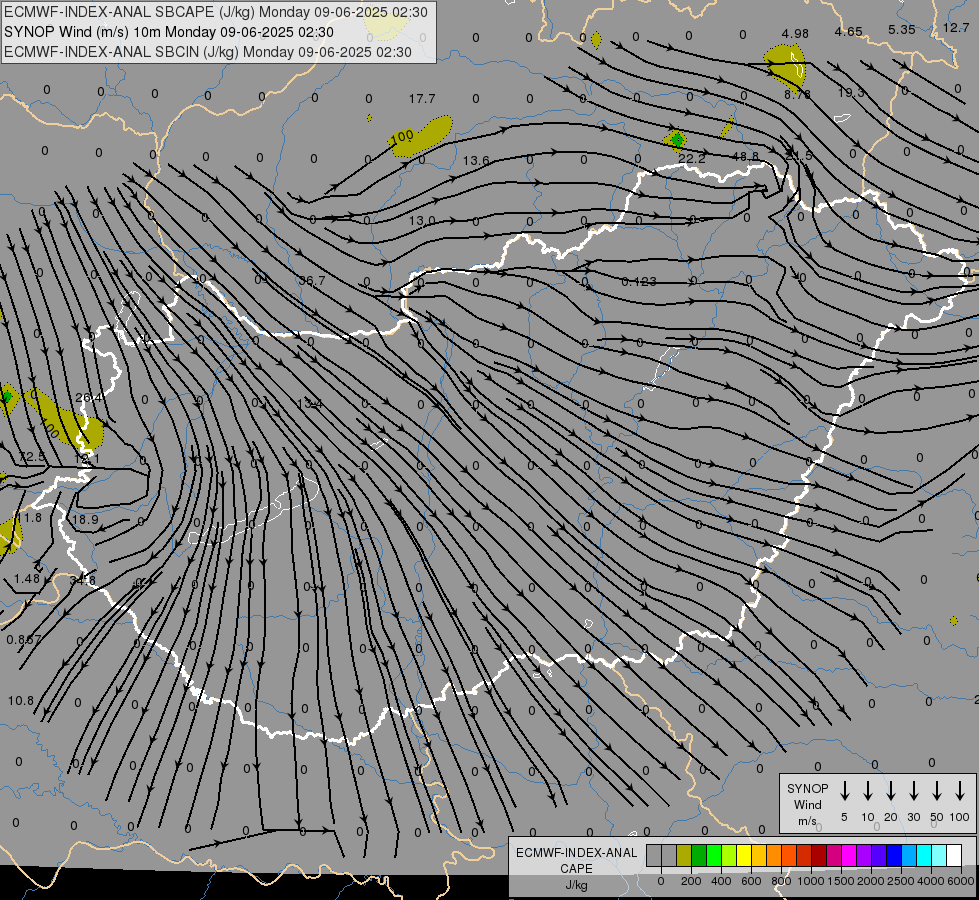The height and width of the screenshot is (900, 979).
Task: Click the ECMWF-INDEX-ANAL CAPE legend label
Action: 576,868
